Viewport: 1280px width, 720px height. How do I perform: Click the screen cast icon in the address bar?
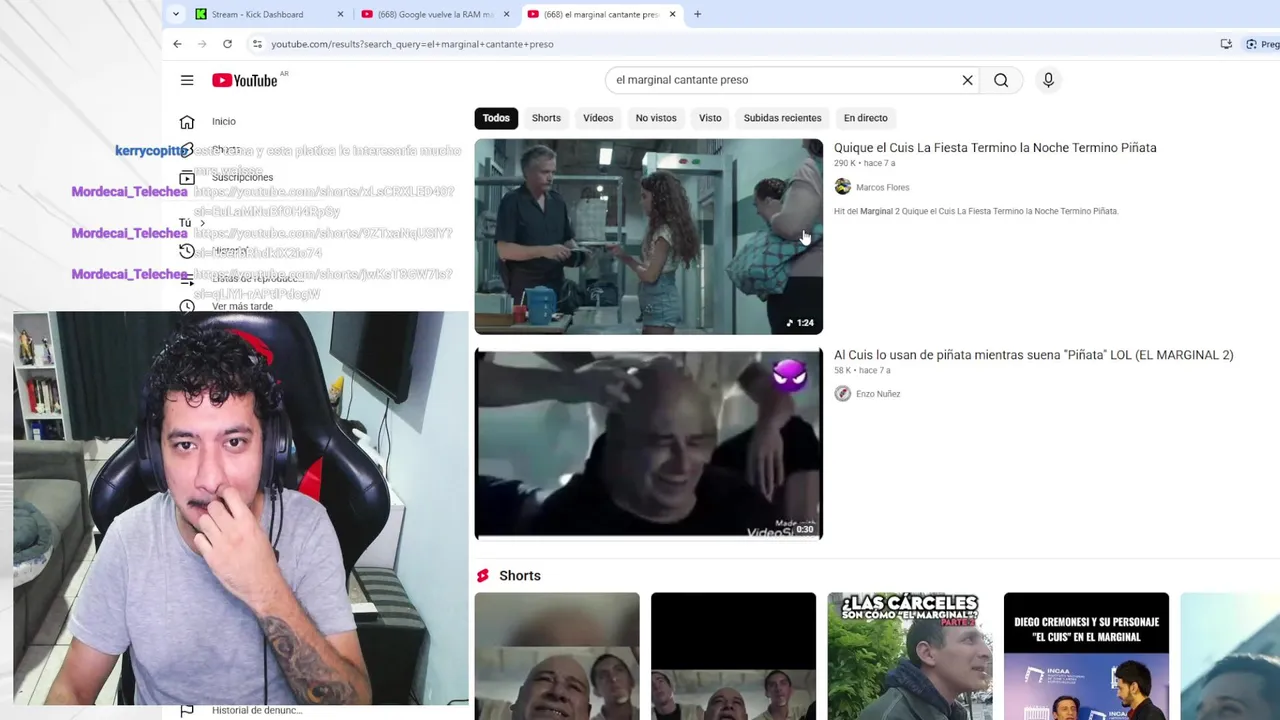pyautogui.click(x=1226, y=44)
